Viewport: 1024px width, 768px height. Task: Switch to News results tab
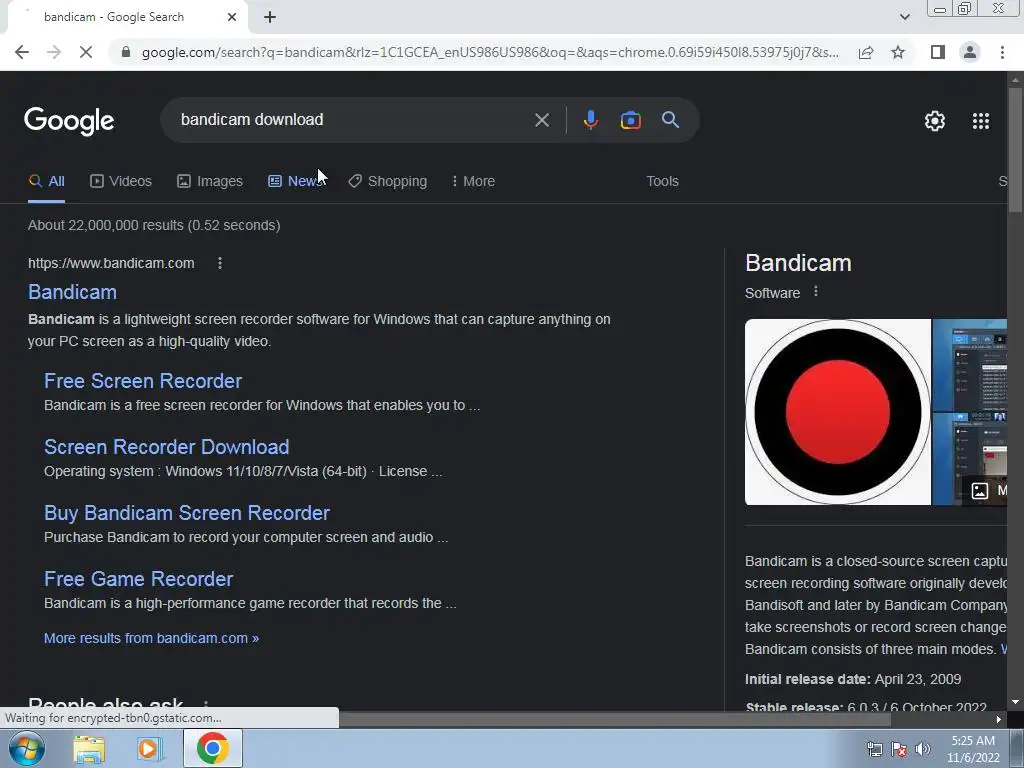pyautogui.click(x=296, y=182)
